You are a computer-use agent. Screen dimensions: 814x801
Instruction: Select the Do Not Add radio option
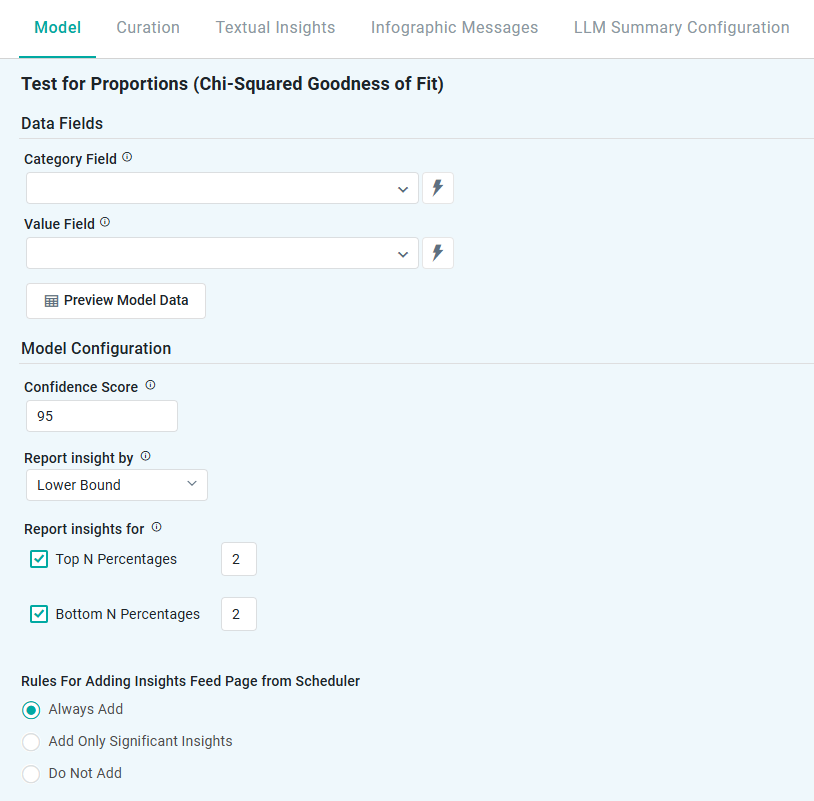(x=31, y=774)
